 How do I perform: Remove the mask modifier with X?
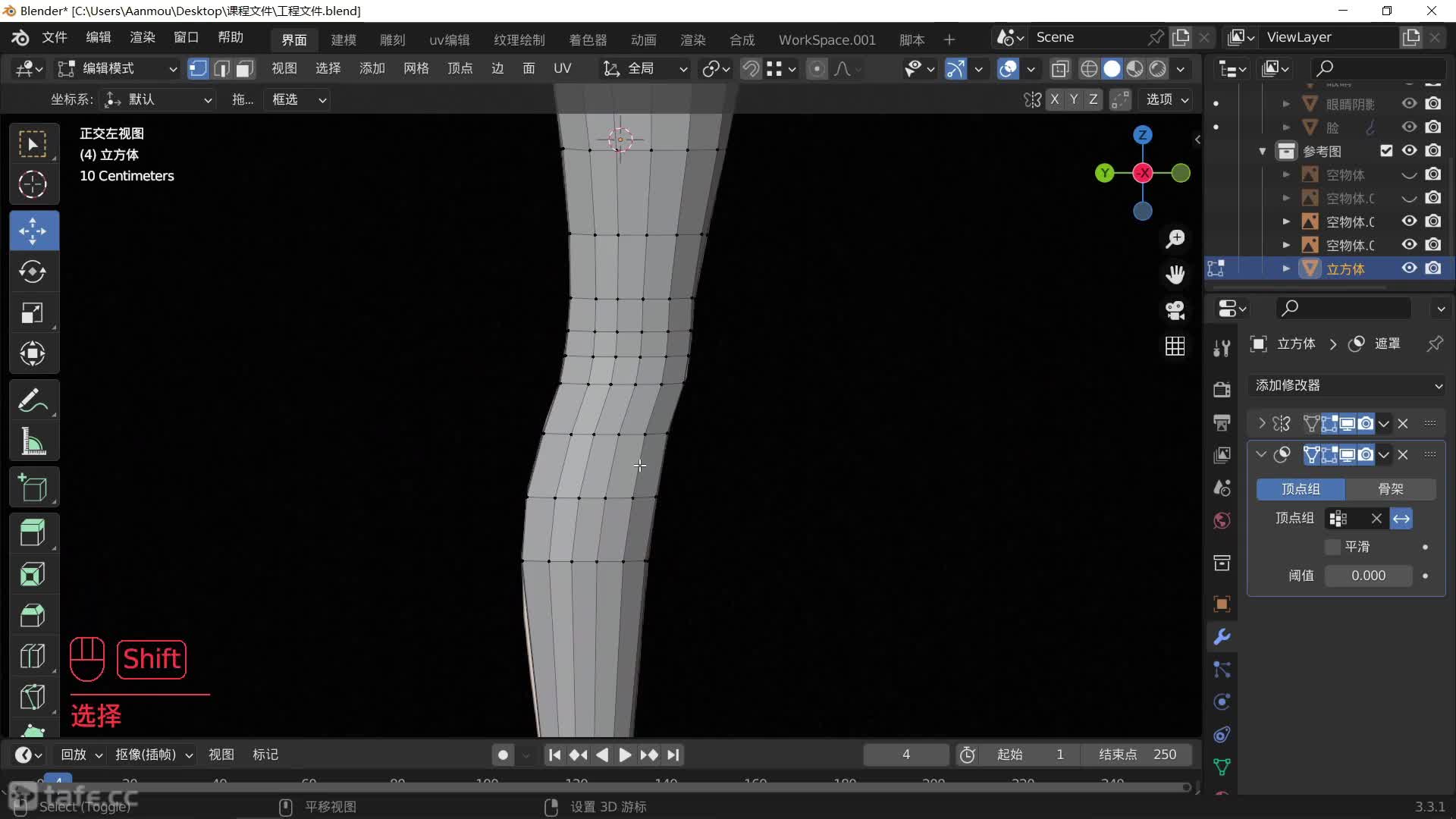[1403, 454]
